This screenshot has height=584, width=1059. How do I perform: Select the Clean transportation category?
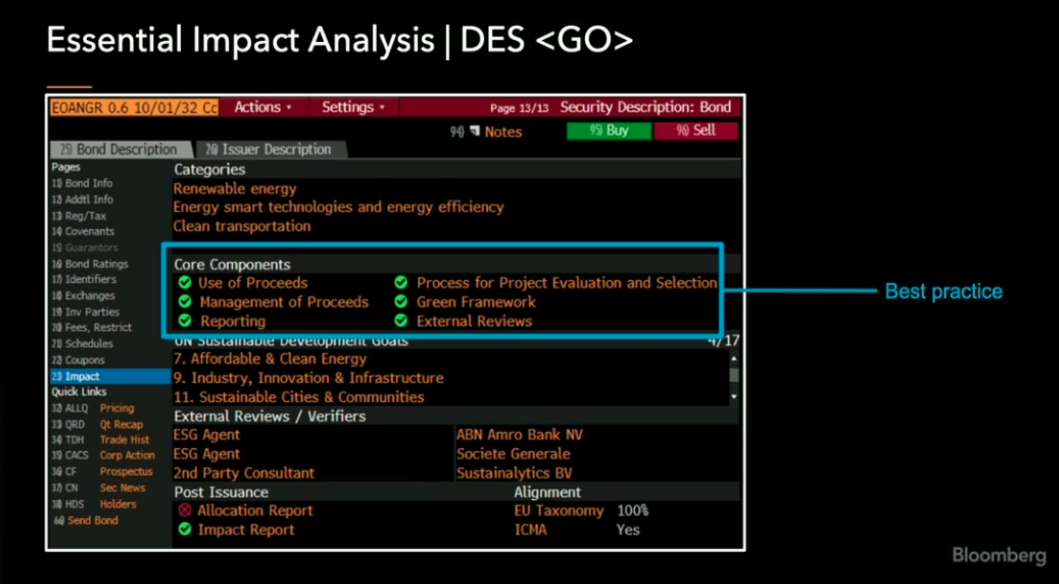tap(242, 226)
